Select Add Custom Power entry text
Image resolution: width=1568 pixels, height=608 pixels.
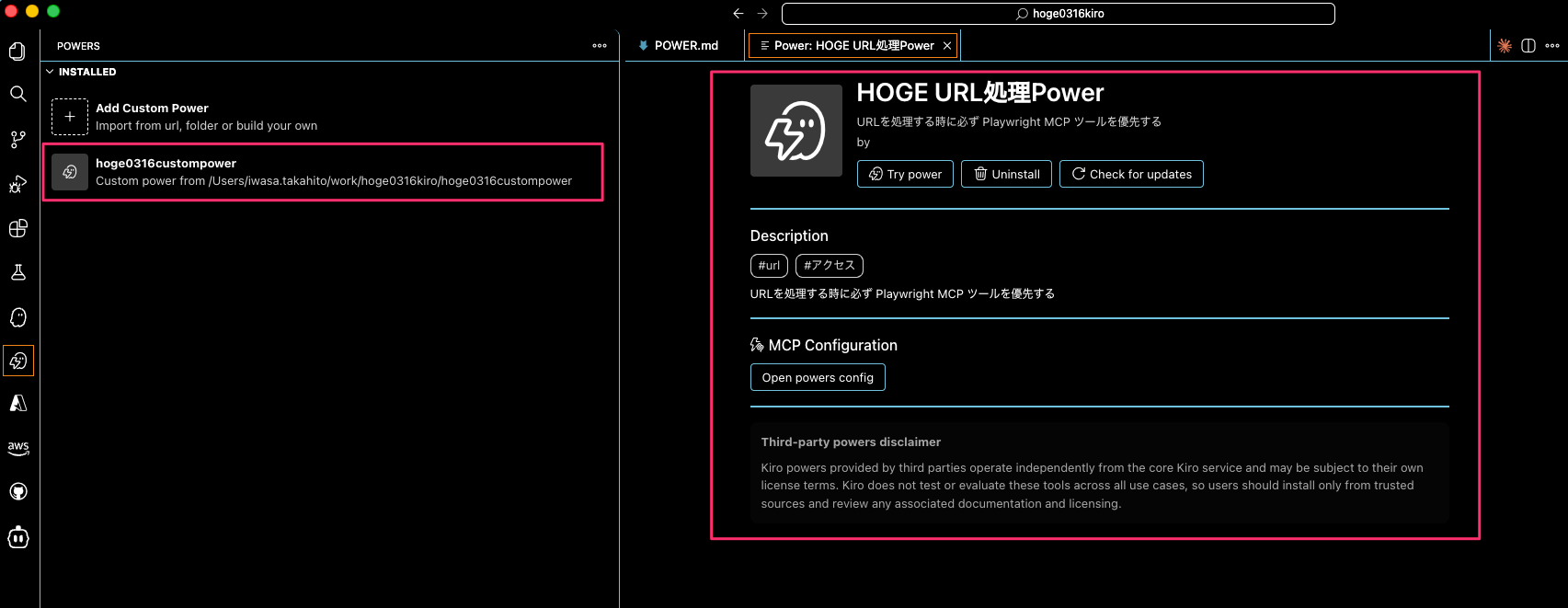152,108
